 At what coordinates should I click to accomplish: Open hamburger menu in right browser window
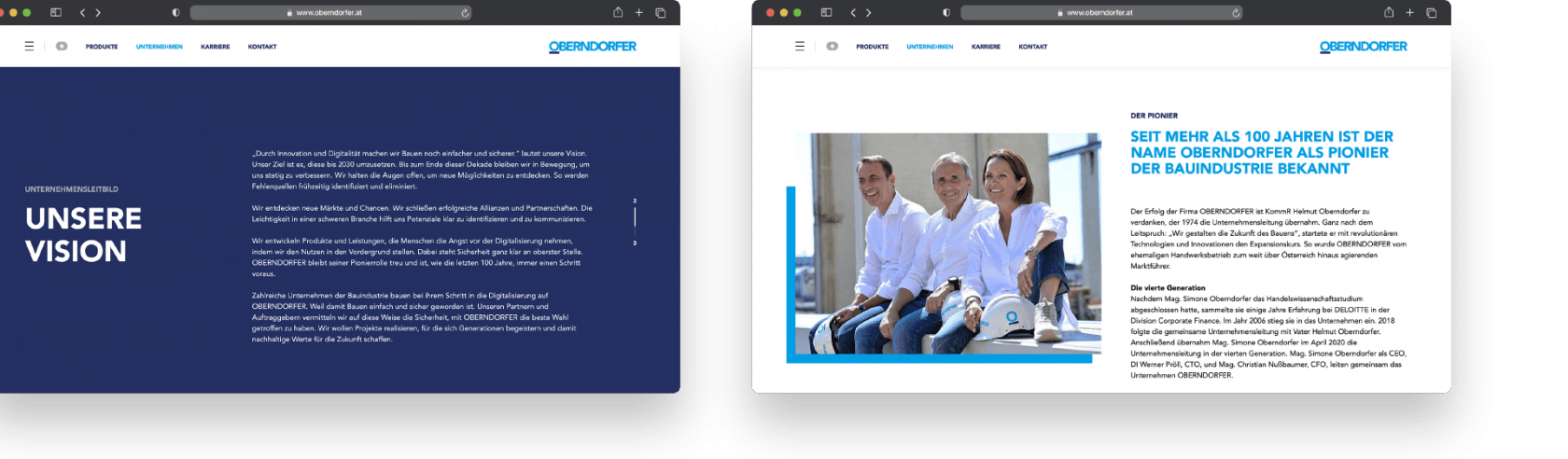click(x=800, y=46)
